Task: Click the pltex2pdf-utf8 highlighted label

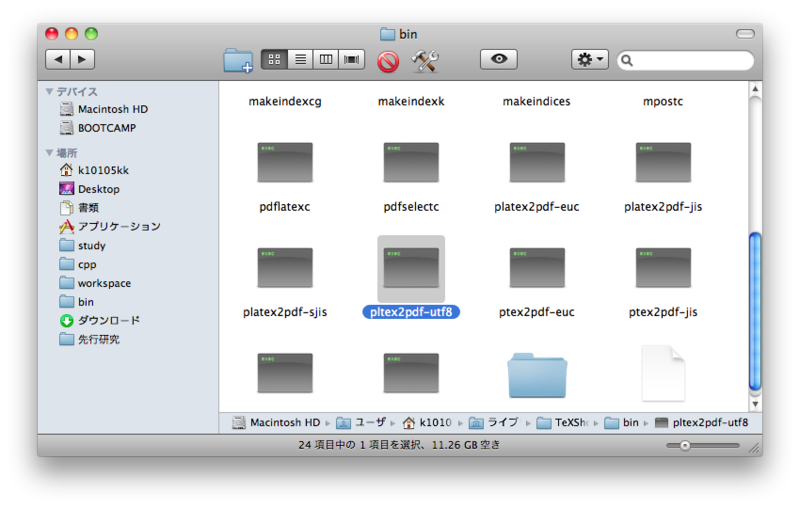Action: (411, 312)
